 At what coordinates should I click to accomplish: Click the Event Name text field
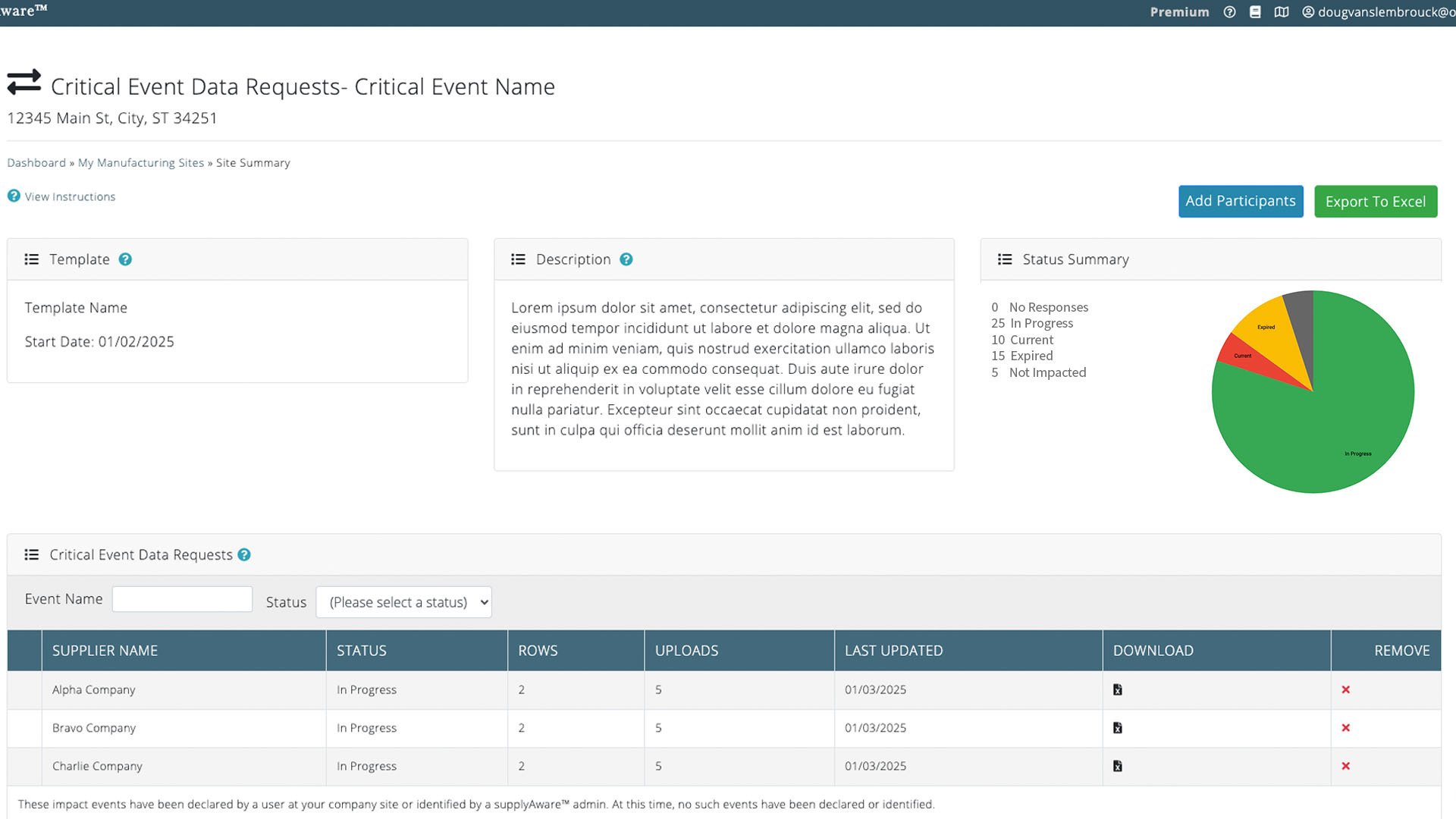pos(182,599)
